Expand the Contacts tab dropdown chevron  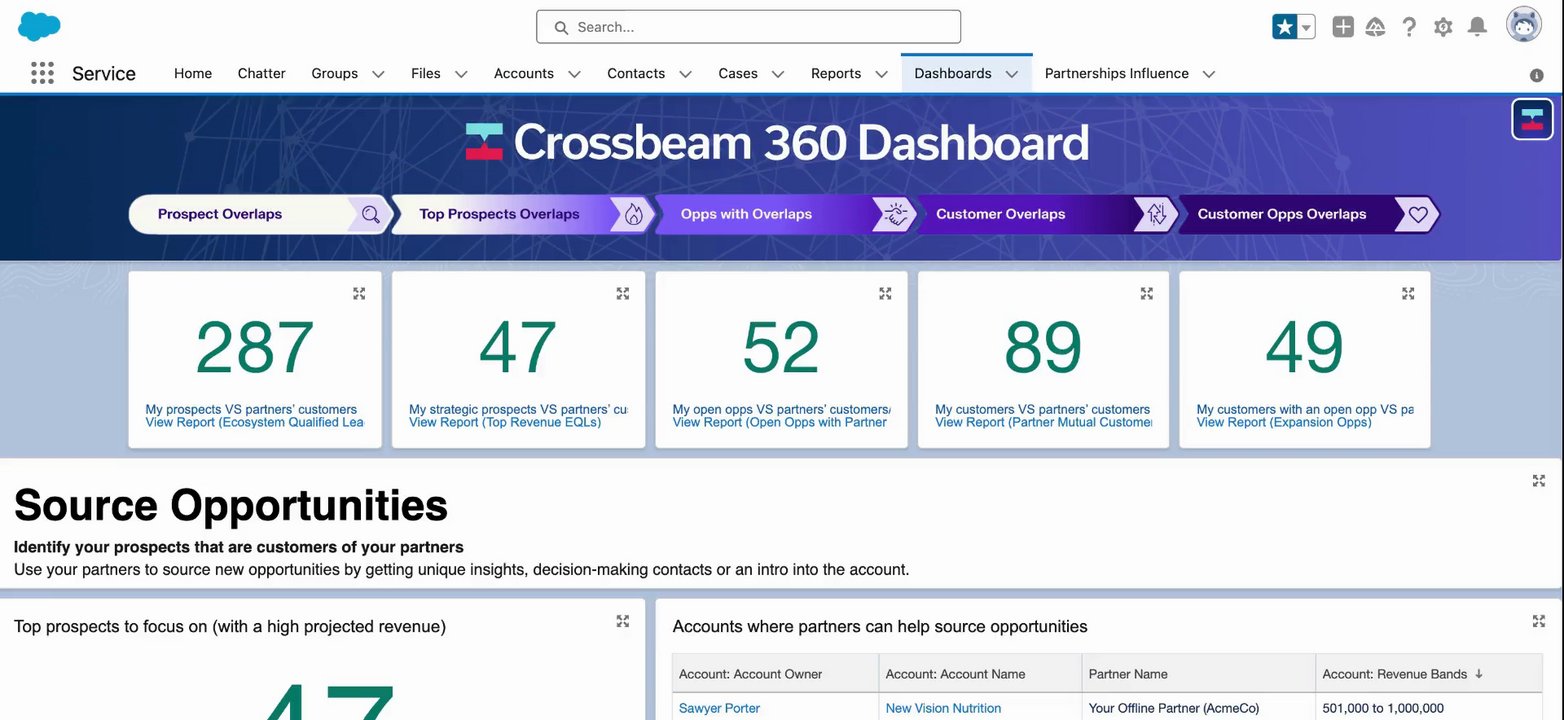point(685,74)
